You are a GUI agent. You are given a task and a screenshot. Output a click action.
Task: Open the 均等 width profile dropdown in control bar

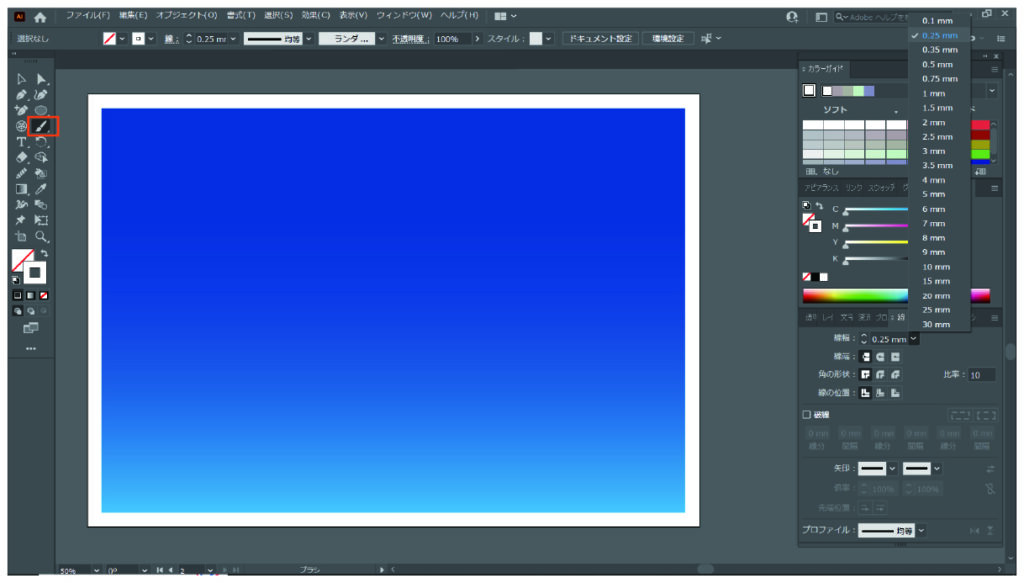[309, 39]
